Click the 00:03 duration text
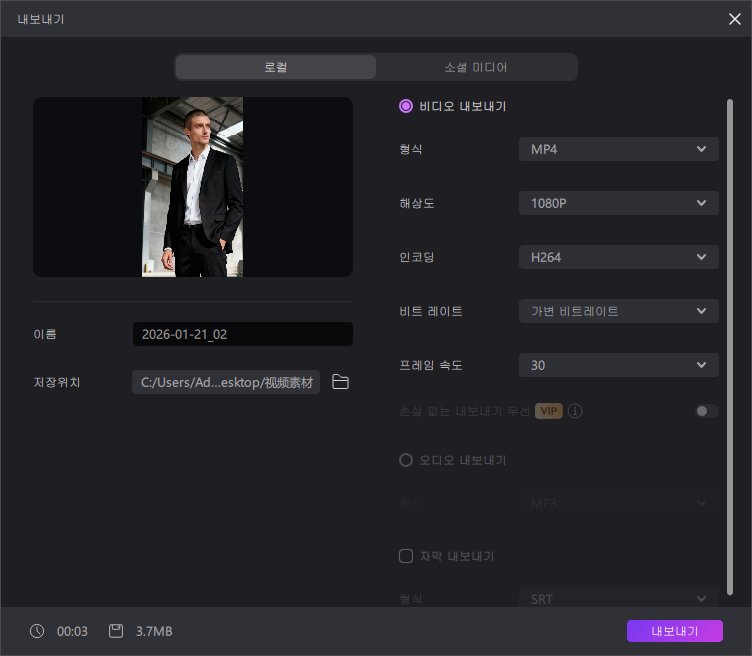Viewport: 752px width, 656px height. click(x=72, y=632)
